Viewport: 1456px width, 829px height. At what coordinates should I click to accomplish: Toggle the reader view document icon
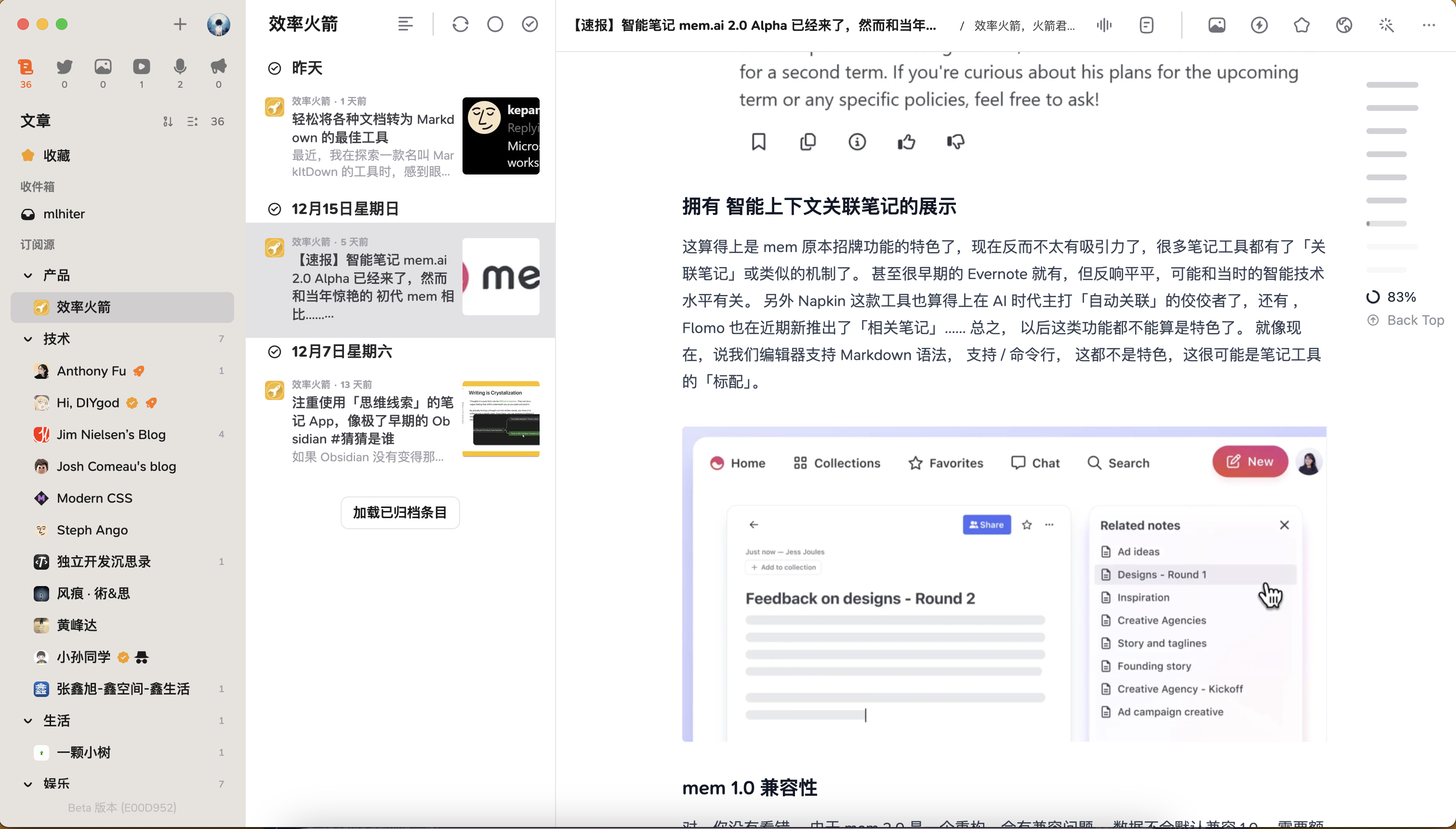click(x=1147, y=25)
